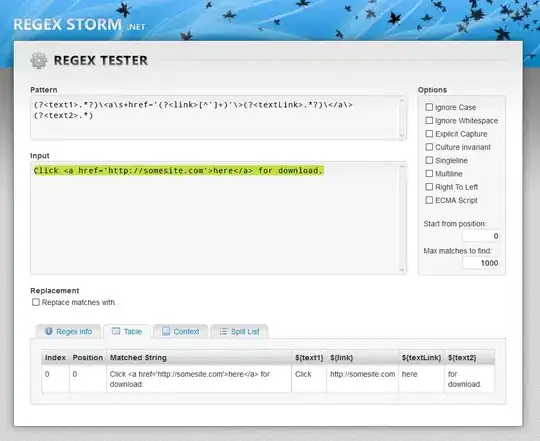
Task: Switch to the Split List tab
Action: click(239, 332)
